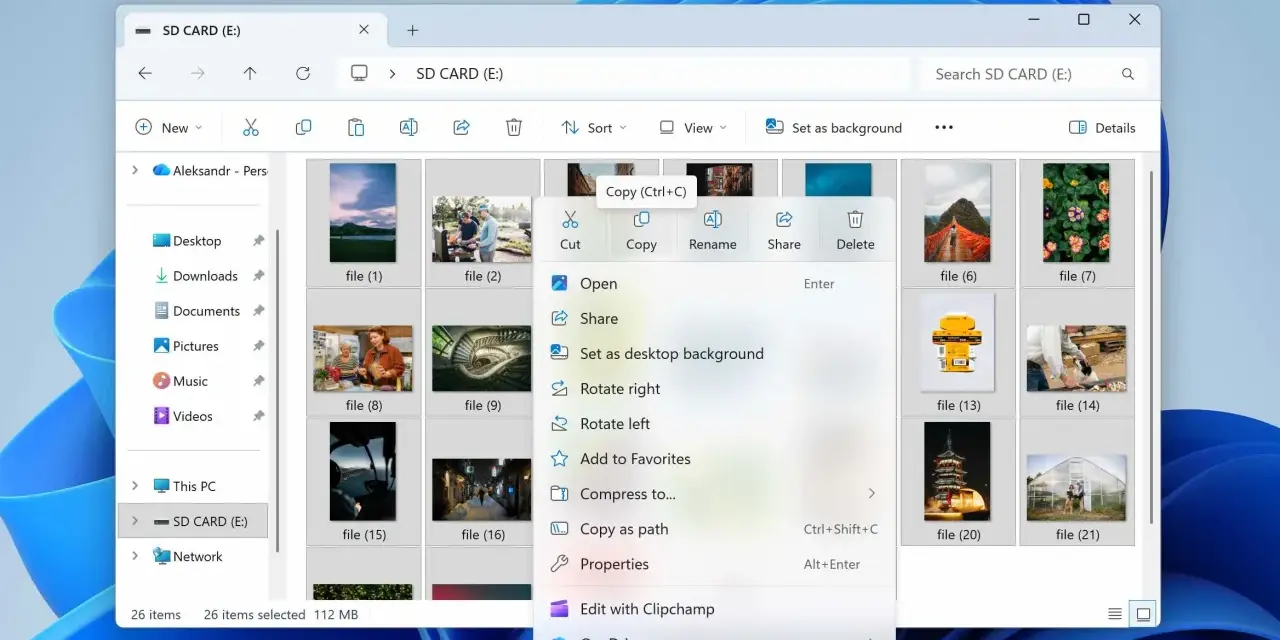1280x640 pixels.
Task: Unpin Downloads using its pin icon
Action: coord(258,276)
